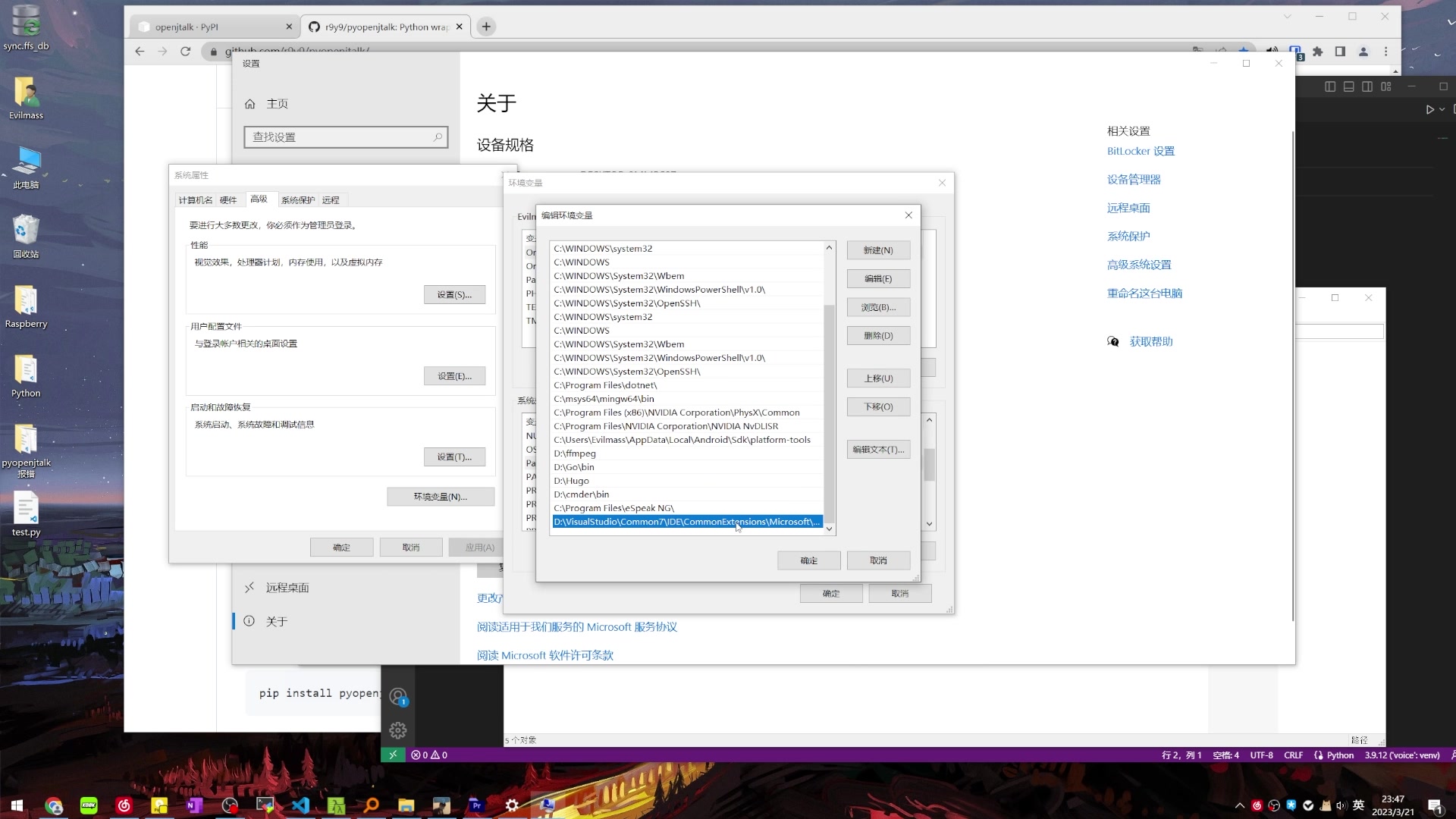Expand hidden icons in the system tray
This screenshot has width=1456, height=819.
coord(1240,805)
